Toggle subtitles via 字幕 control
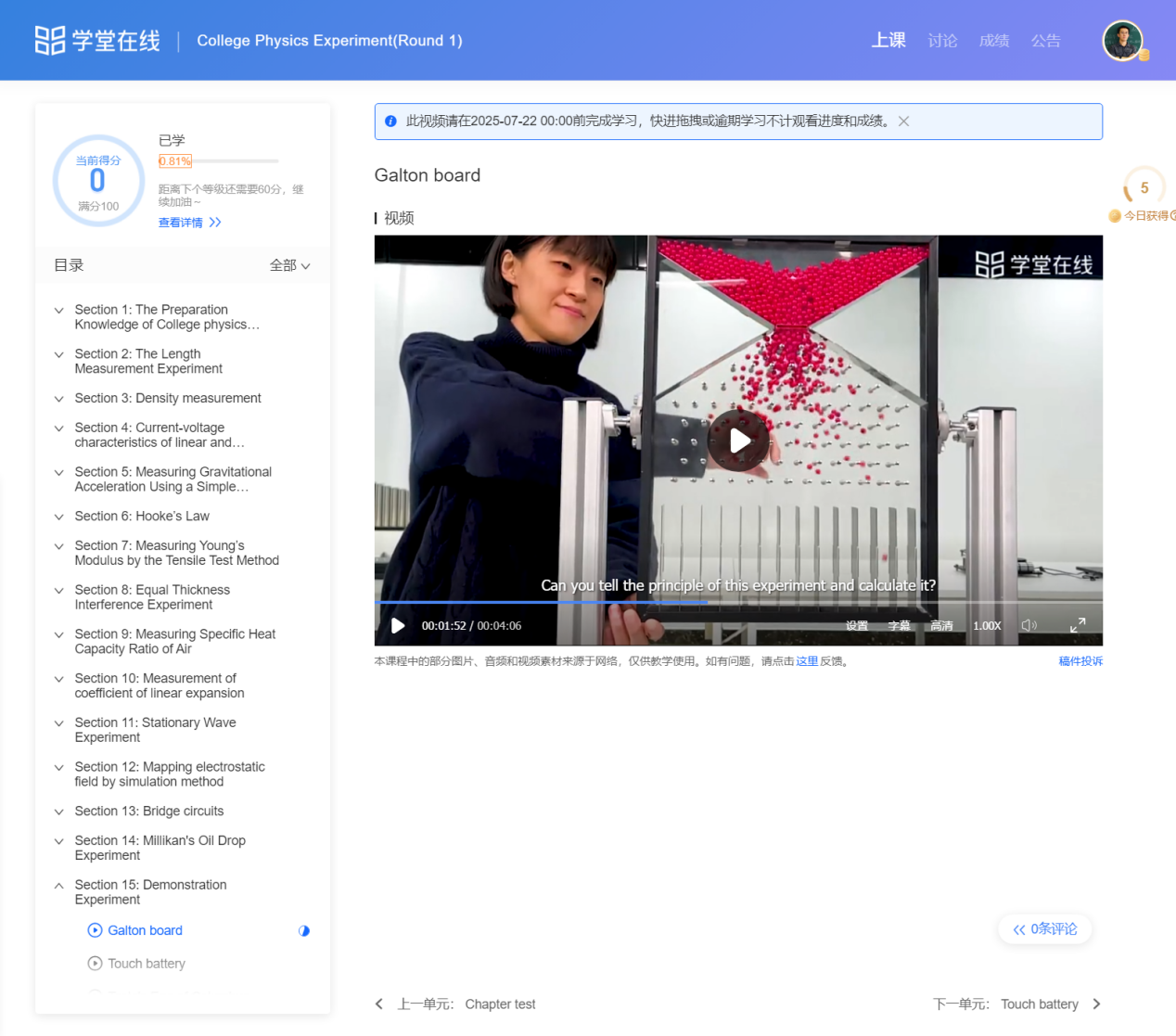The image size is (1176, 1036). pos(899,625)
